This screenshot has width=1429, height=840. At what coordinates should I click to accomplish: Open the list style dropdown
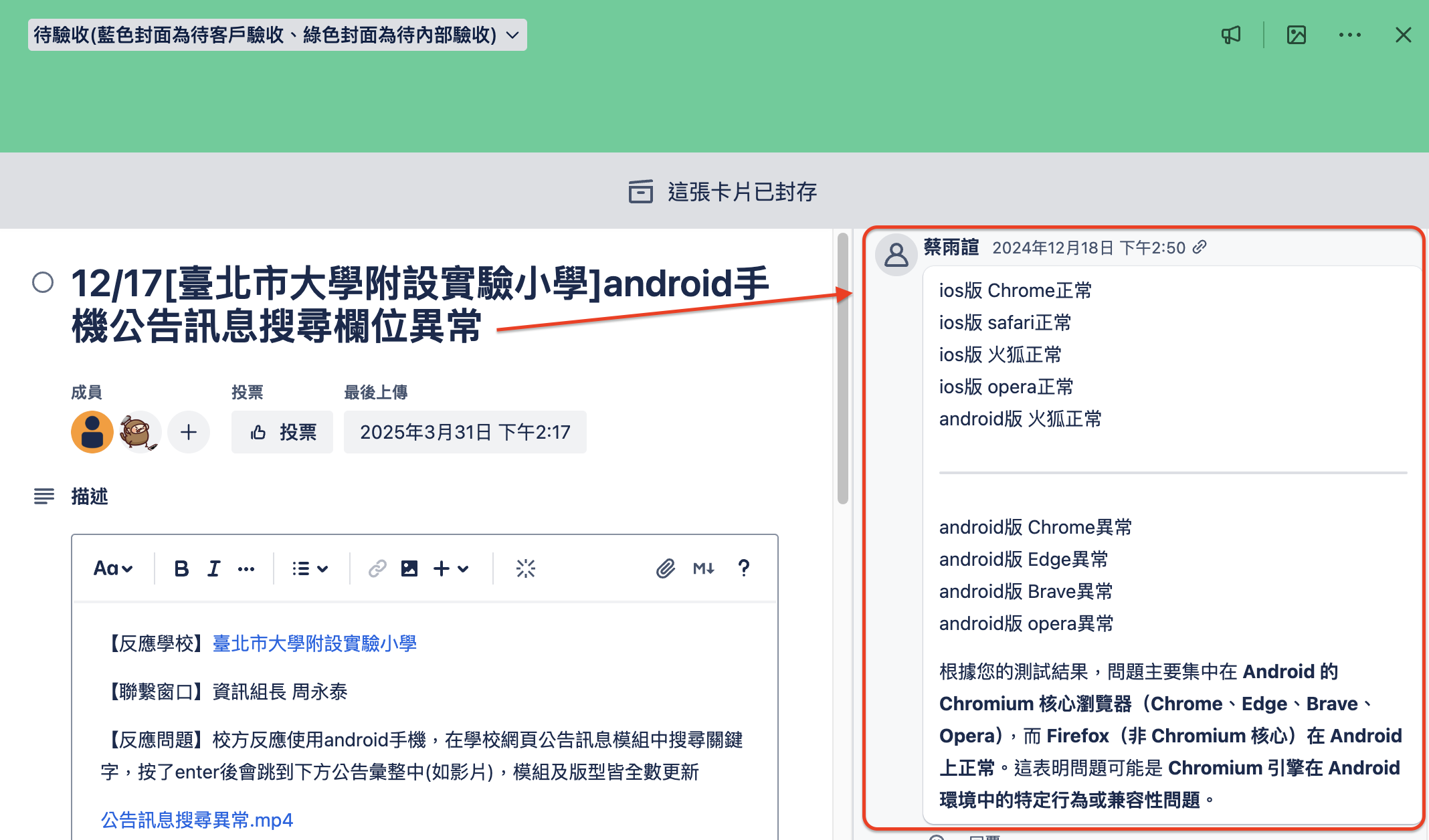310,568
